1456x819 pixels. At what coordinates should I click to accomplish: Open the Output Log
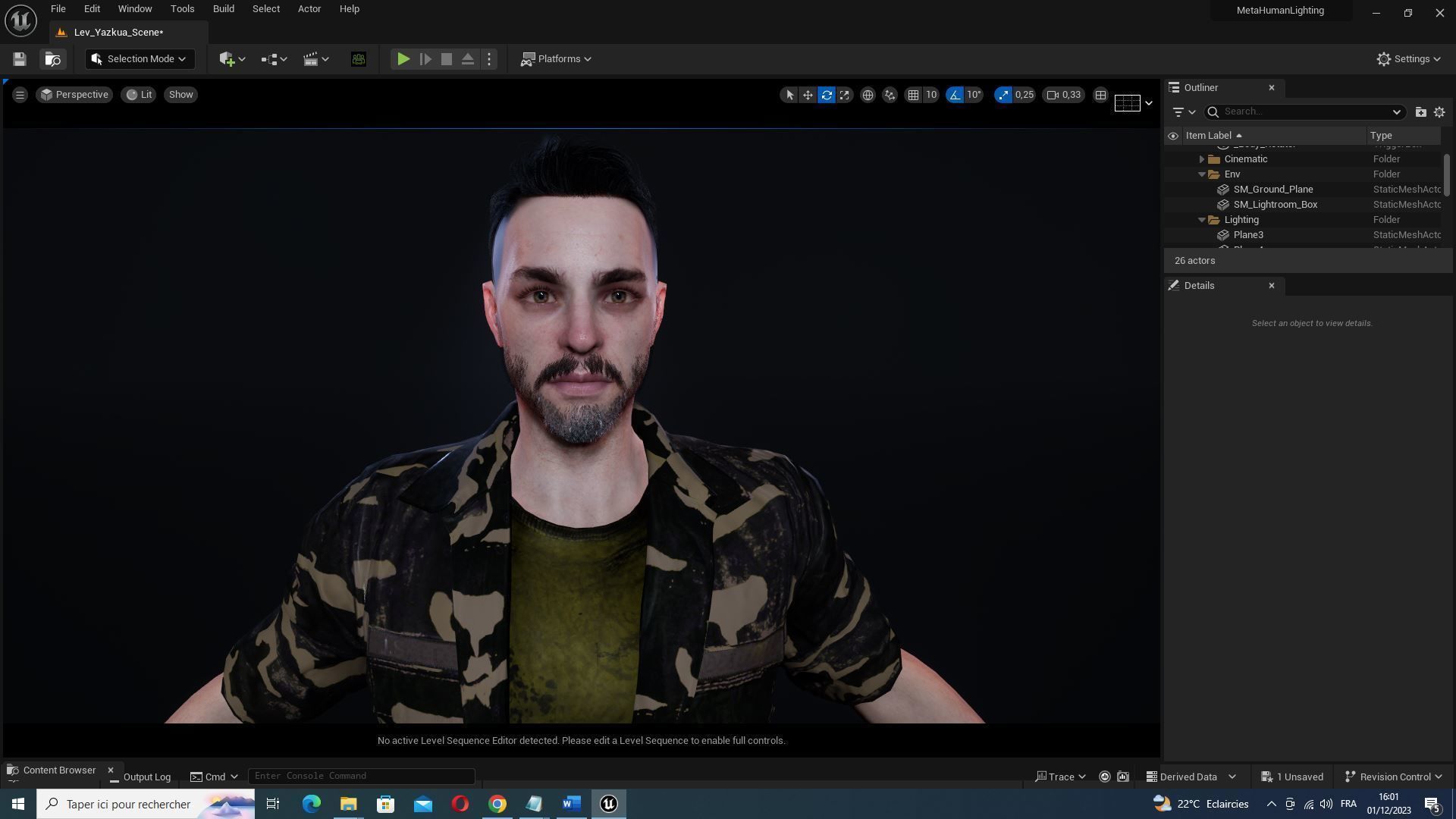coord(140,777)
